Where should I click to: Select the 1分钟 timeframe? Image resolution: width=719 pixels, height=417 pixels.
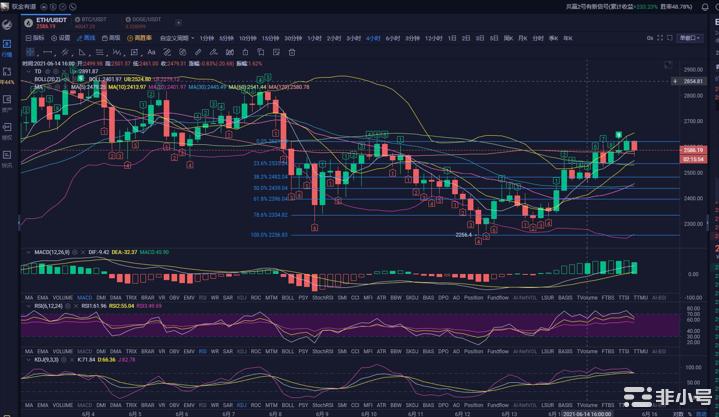(x=206, y=39)
